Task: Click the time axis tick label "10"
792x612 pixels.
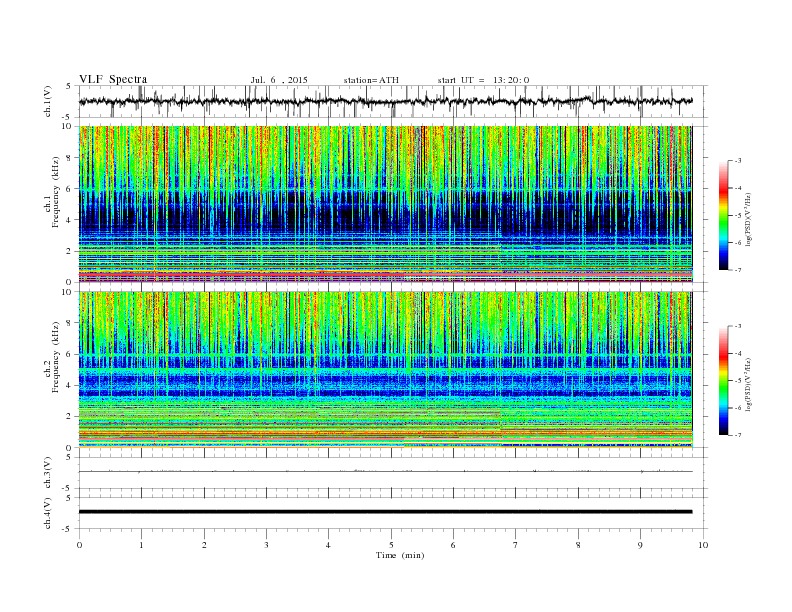Action: coord(703,545)
